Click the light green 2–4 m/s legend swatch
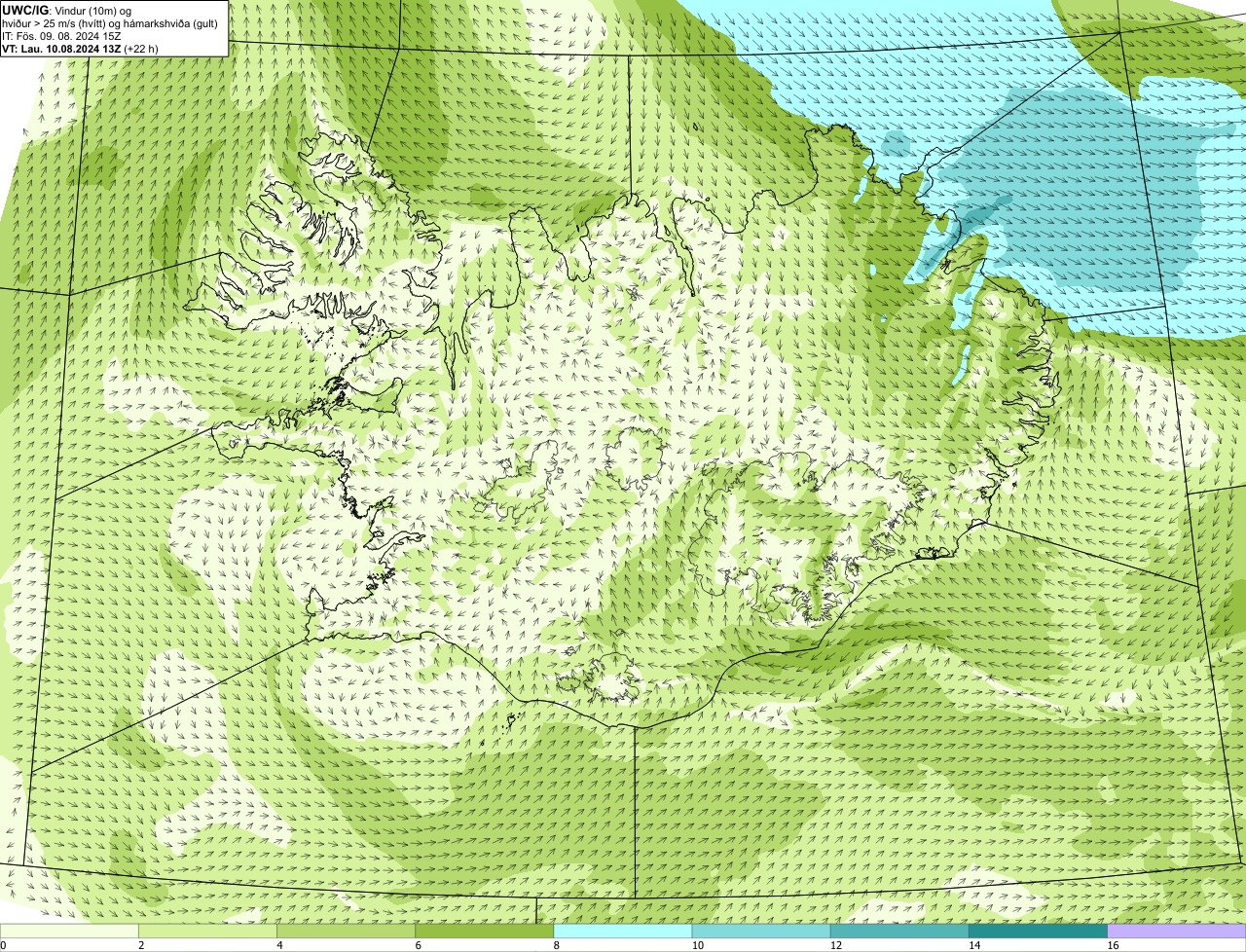The image size is (1246, 952). pyautogui.click(x=207, y=931)
